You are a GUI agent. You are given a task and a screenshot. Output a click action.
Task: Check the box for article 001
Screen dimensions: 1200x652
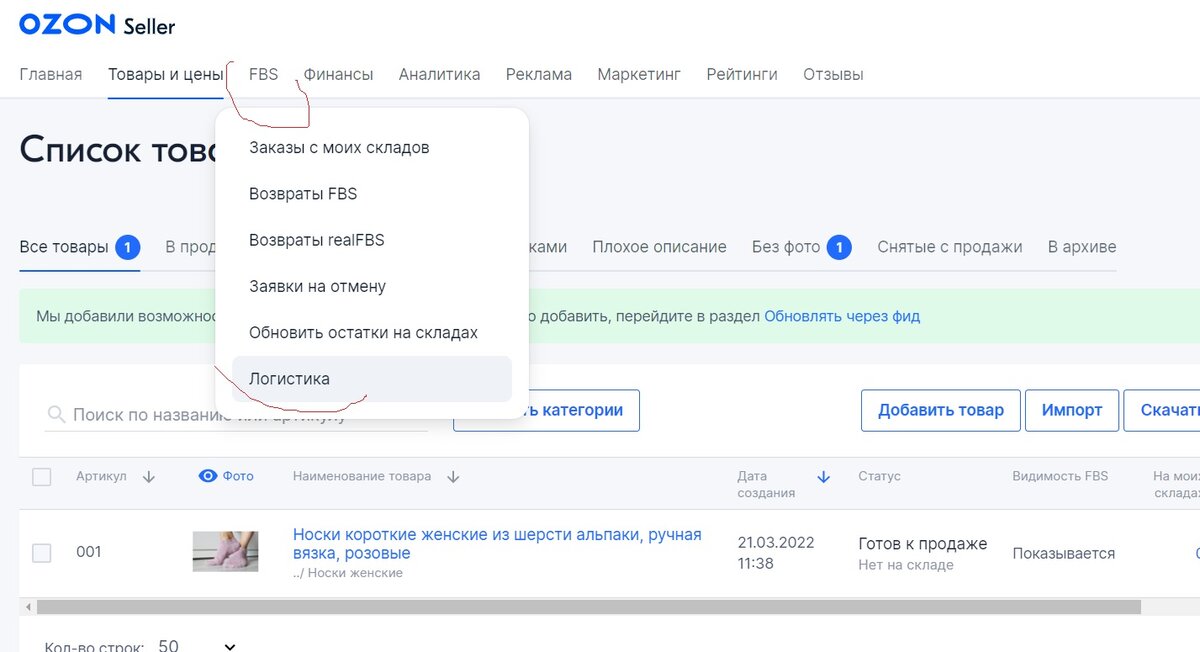click(41, 553)
